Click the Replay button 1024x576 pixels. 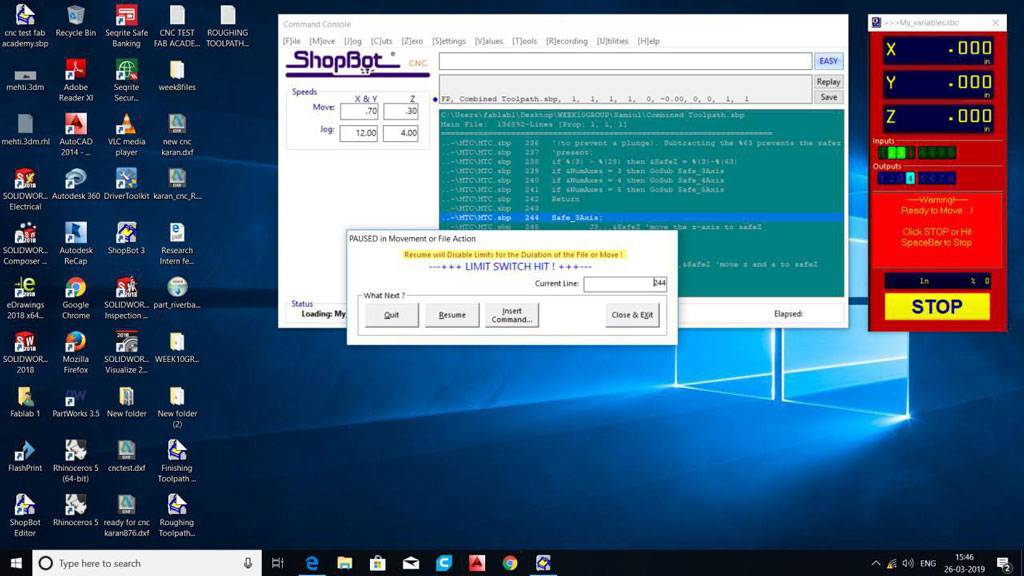(x=828, y=82)
